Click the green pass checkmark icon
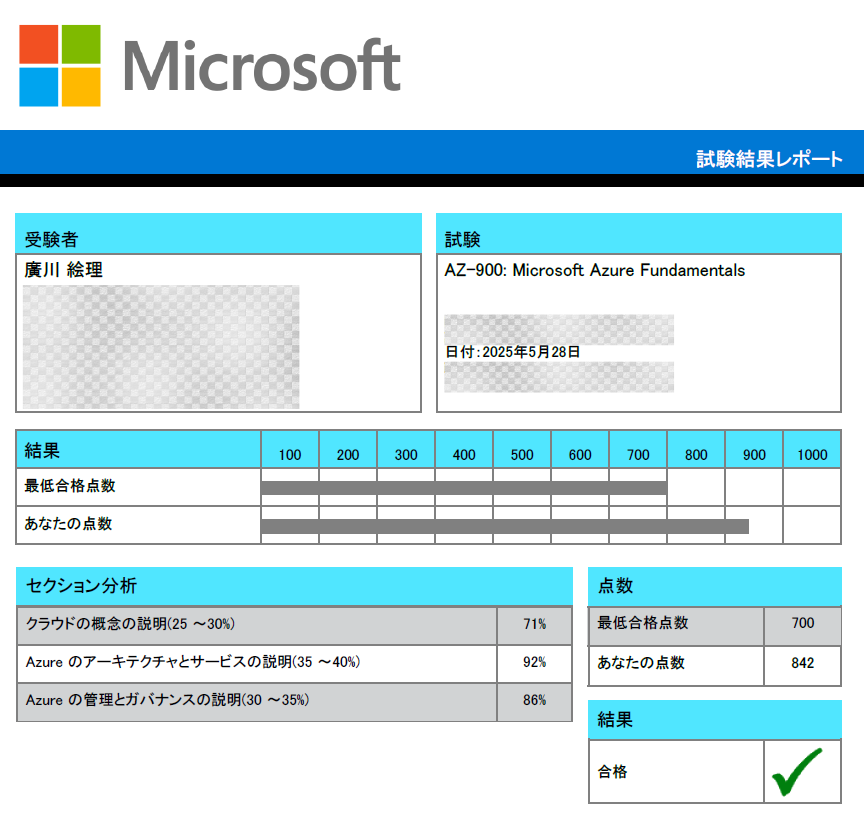The image size is (864, 818). [x=798, y=771]
